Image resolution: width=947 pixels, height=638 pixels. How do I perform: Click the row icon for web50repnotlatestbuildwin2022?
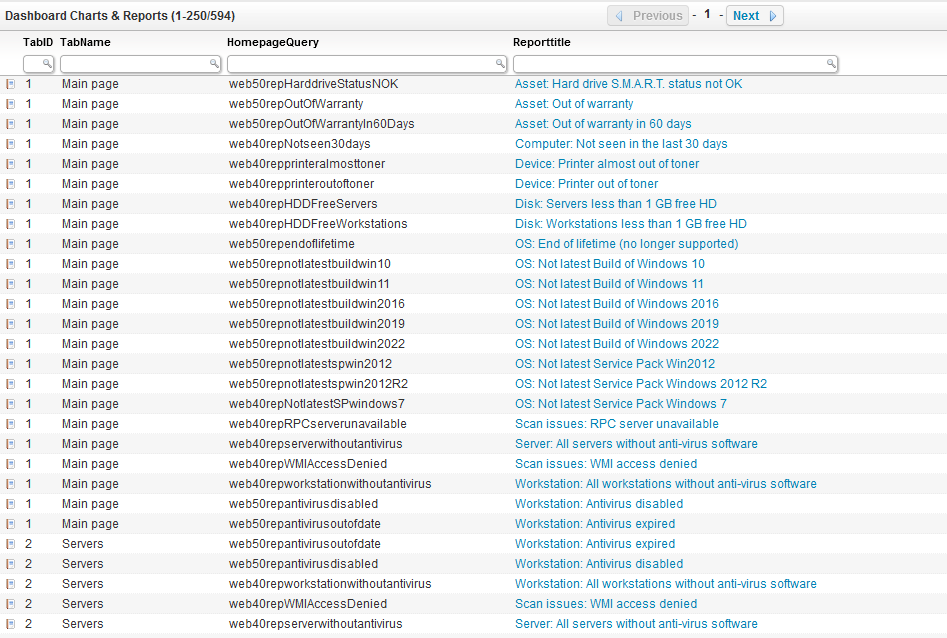pos(10,344)
